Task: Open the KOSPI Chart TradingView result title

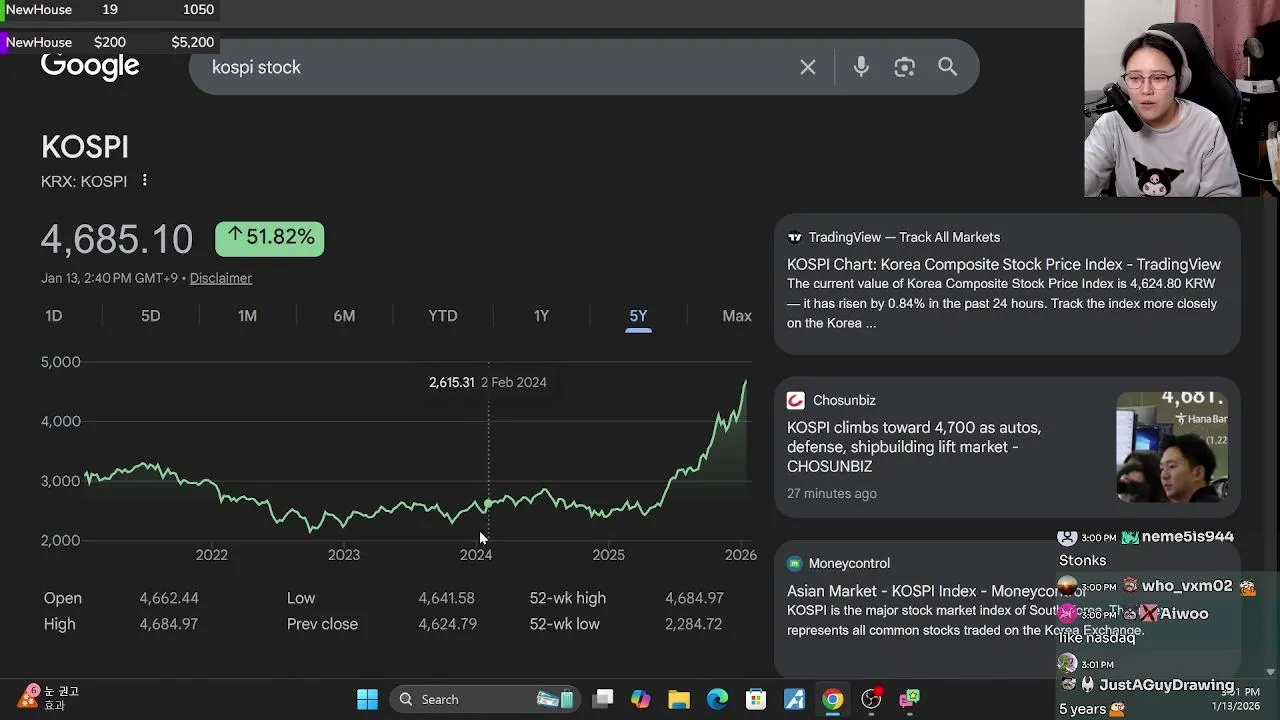Action: (x=1004, y=264)
